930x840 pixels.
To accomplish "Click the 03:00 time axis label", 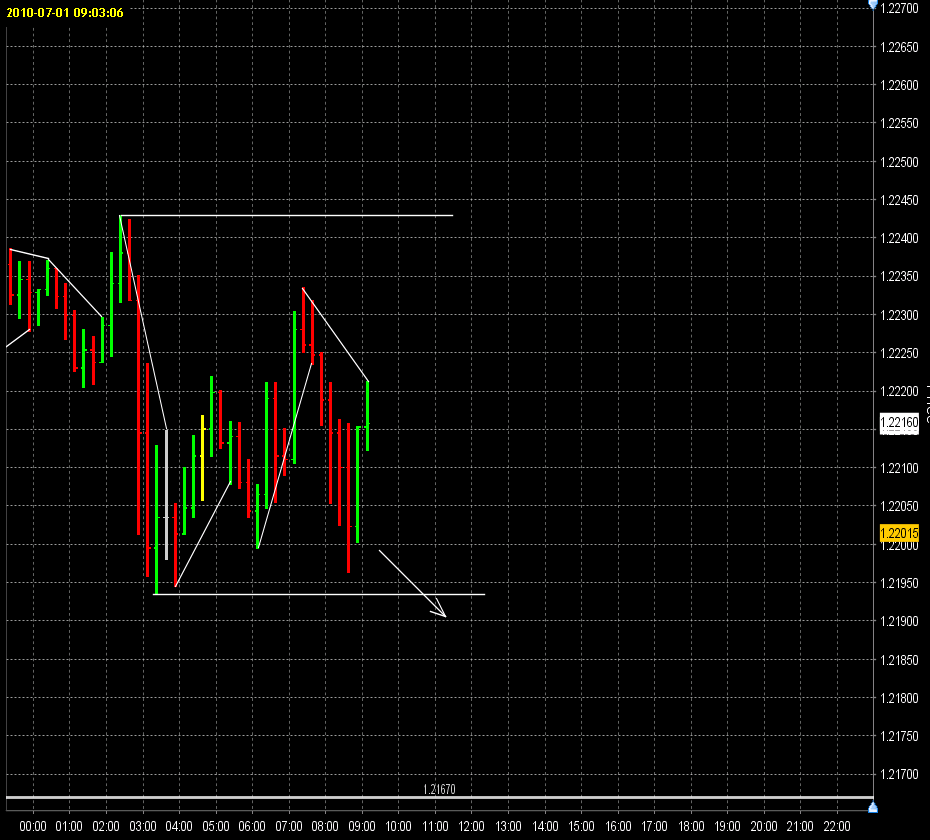I will coord(143,826).
